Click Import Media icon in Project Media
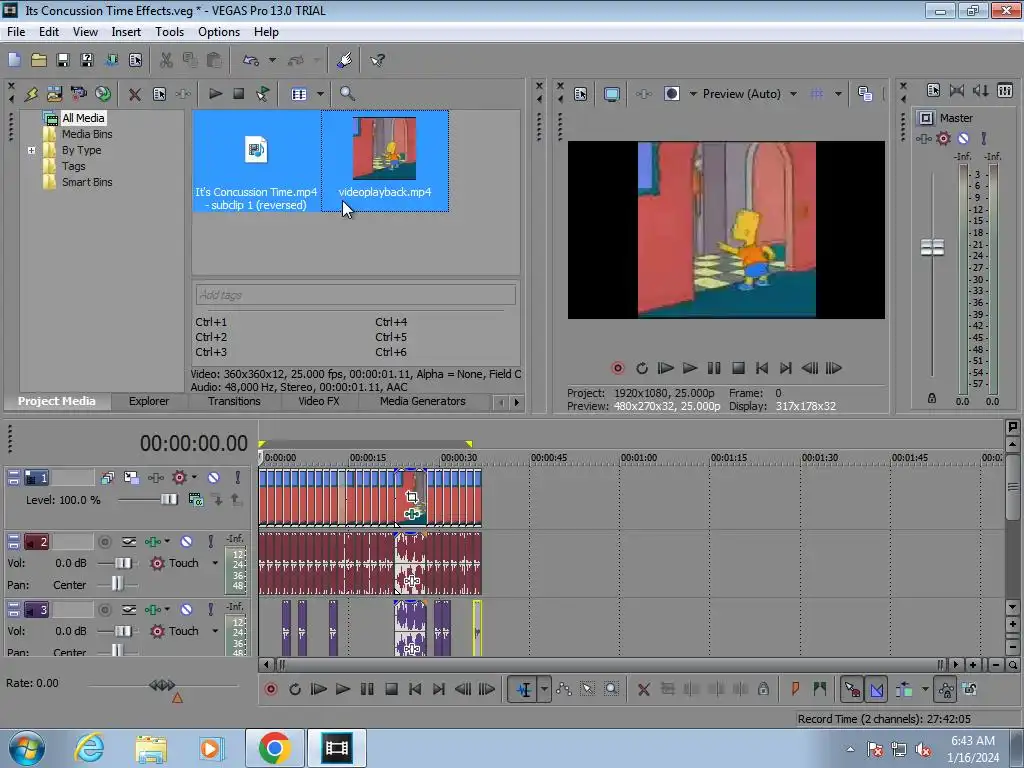Screen dimensions: 1024x768 click(x=54, y=93)
